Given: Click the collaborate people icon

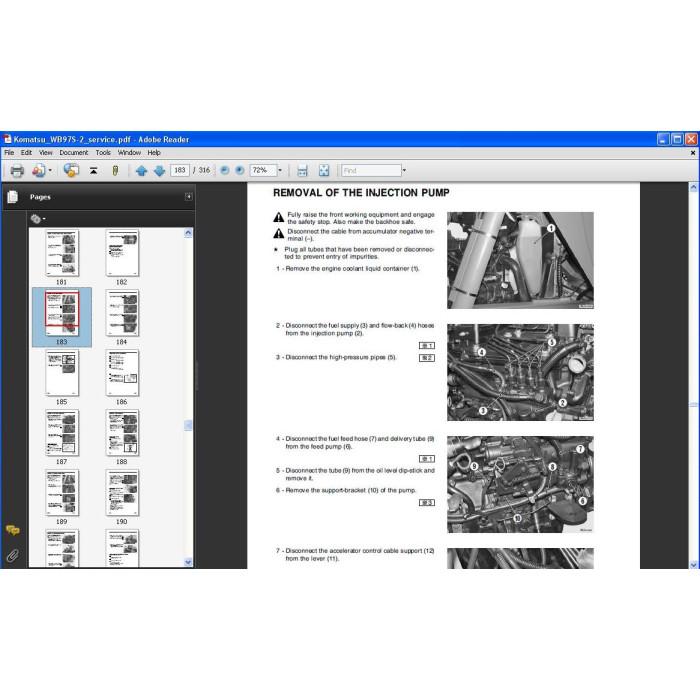Looking at the screenshot, I should click(39, 171).
